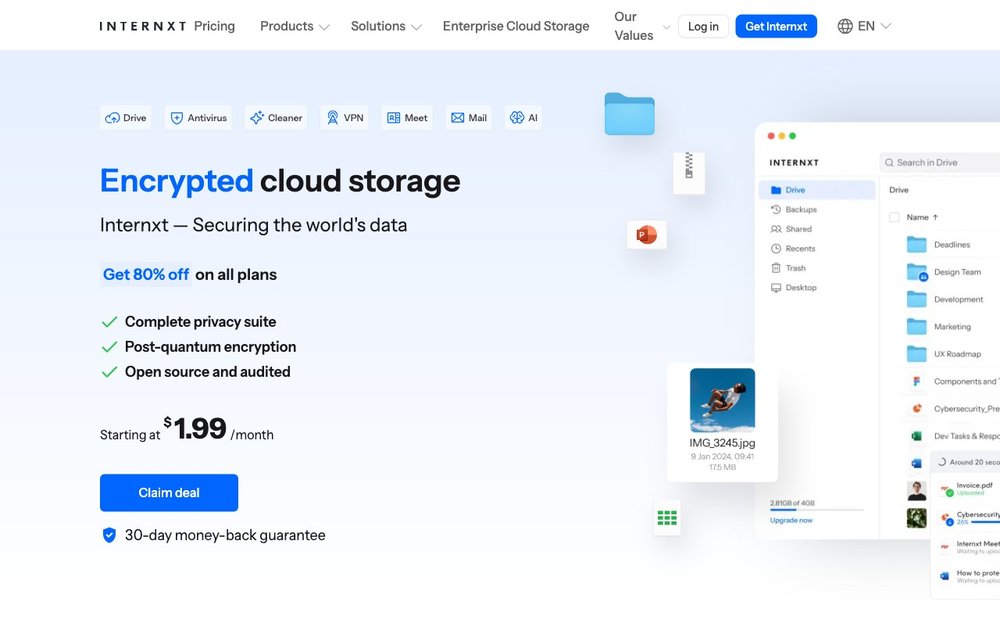The height and width of the screenshot is (641, 1000).
Task: Click the Claim deal button
Action: 169,492
